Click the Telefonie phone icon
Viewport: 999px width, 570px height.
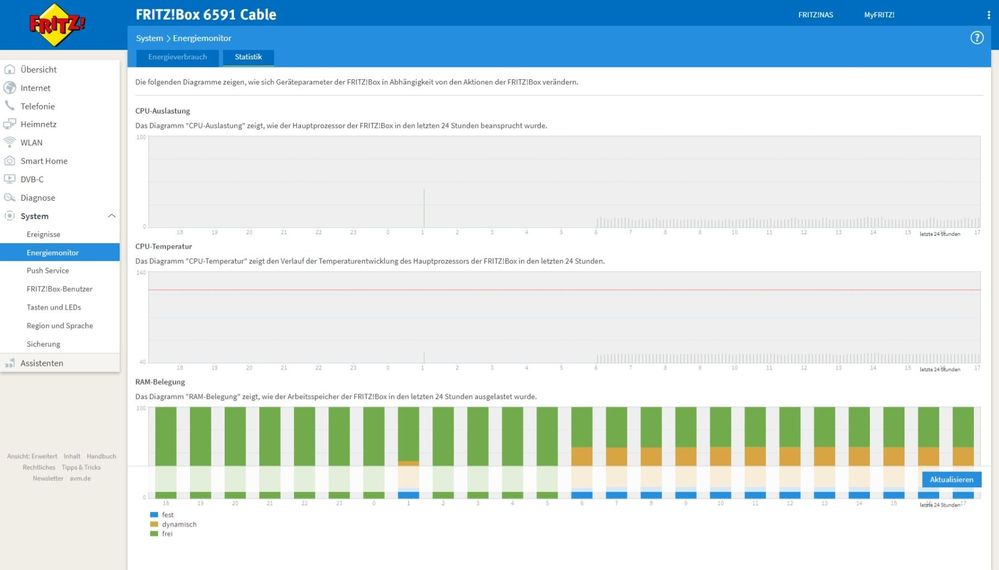10,106
